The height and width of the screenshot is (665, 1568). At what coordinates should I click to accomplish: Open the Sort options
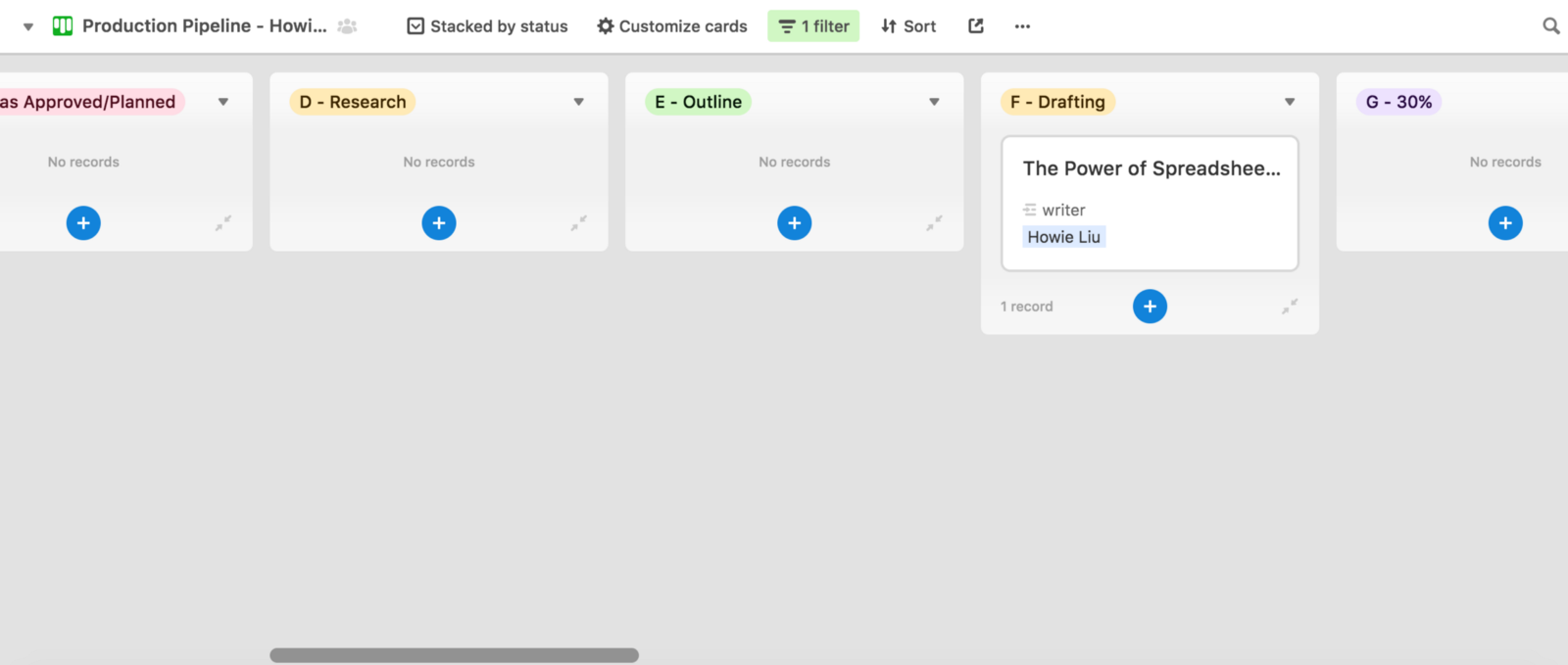[x=908, y=26]
